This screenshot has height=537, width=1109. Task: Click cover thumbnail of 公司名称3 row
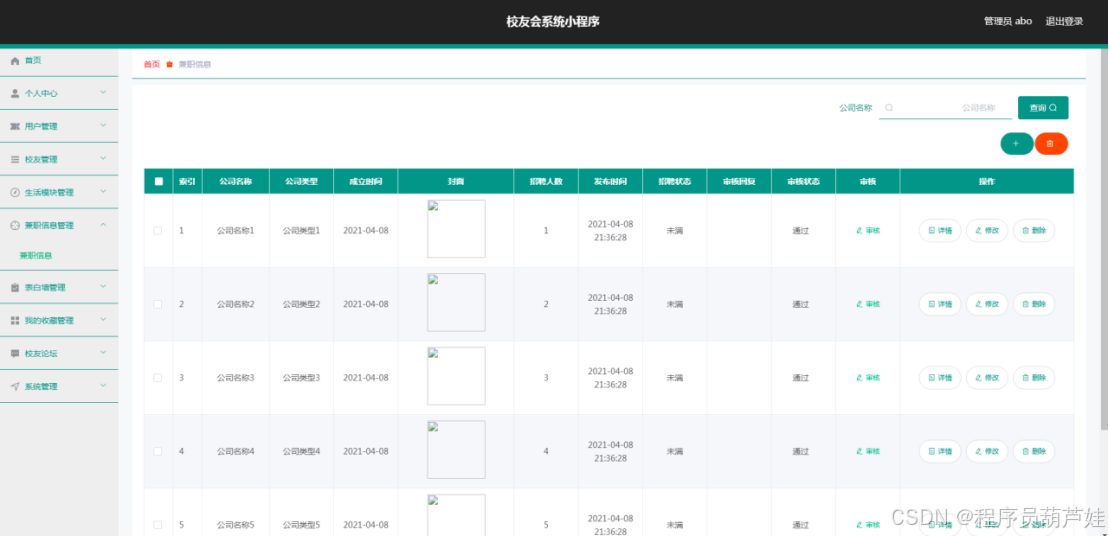(x=456, y=376)
